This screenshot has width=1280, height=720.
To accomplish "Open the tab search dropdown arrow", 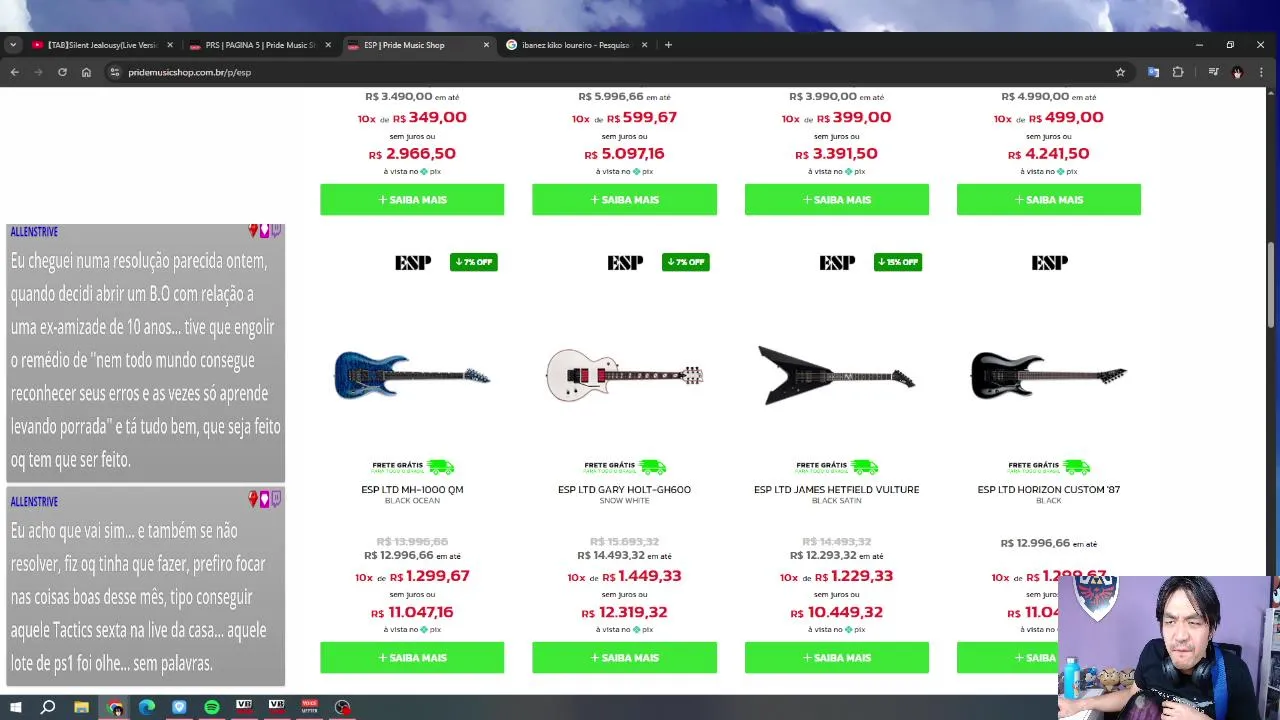I will (x=12, y=45).
